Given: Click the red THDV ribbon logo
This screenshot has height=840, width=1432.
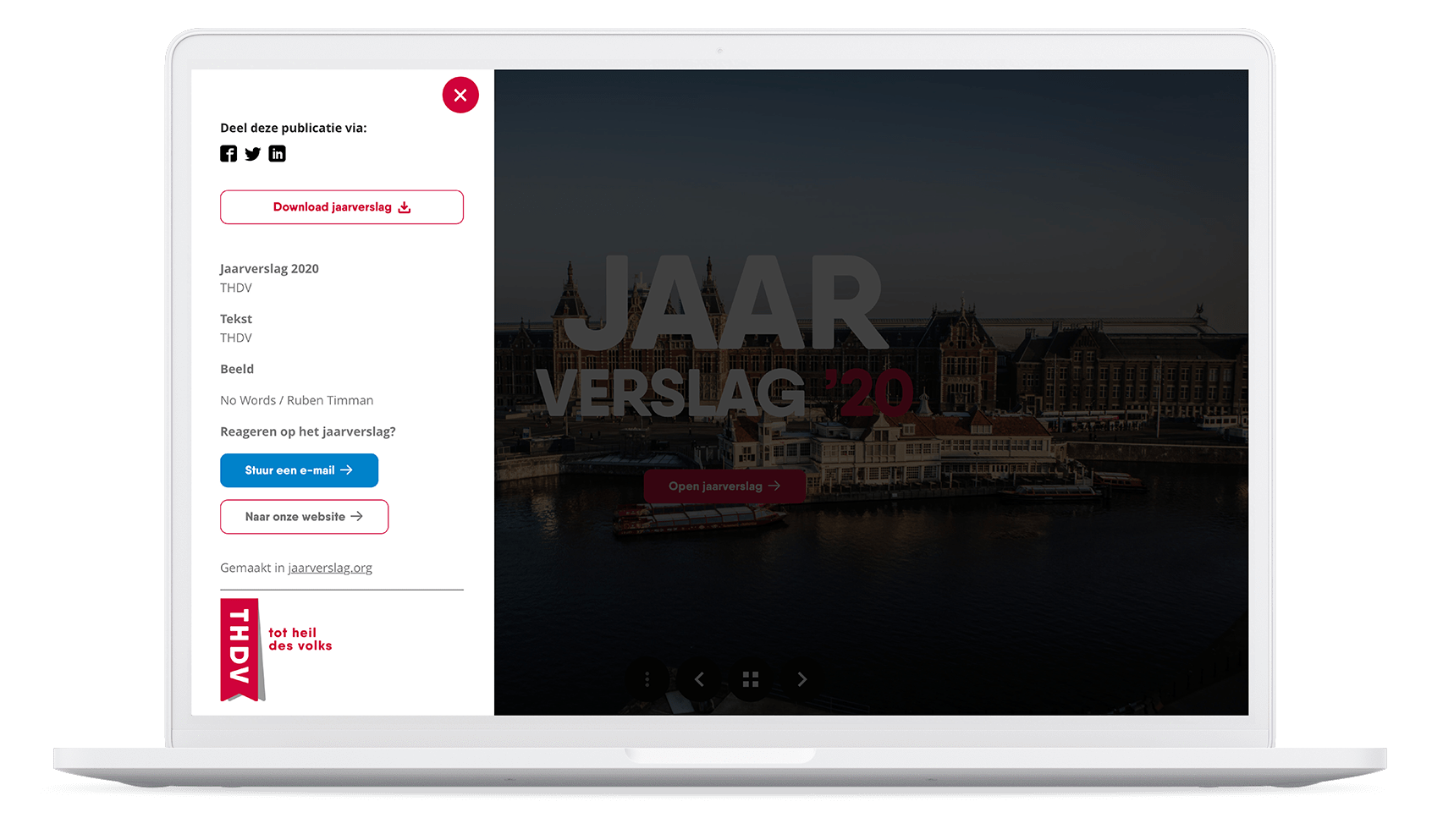Looking at the screenshot, I should [240, 649].
